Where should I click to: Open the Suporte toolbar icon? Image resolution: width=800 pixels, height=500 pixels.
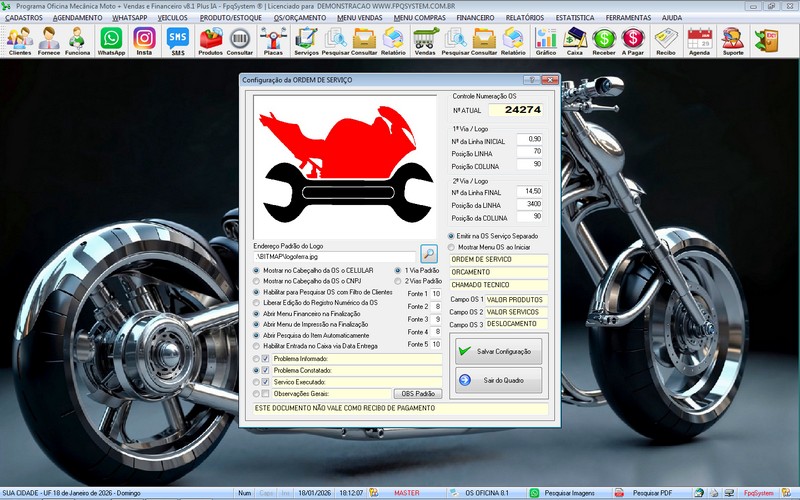[733, 40]
